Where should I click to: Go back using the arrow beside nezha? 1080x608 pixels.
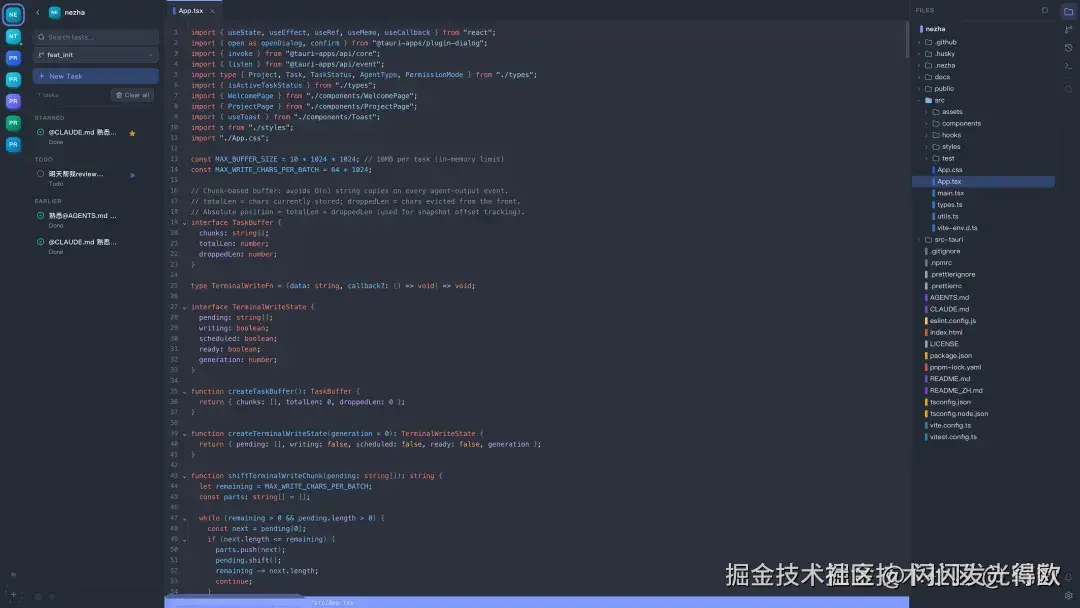38,12
